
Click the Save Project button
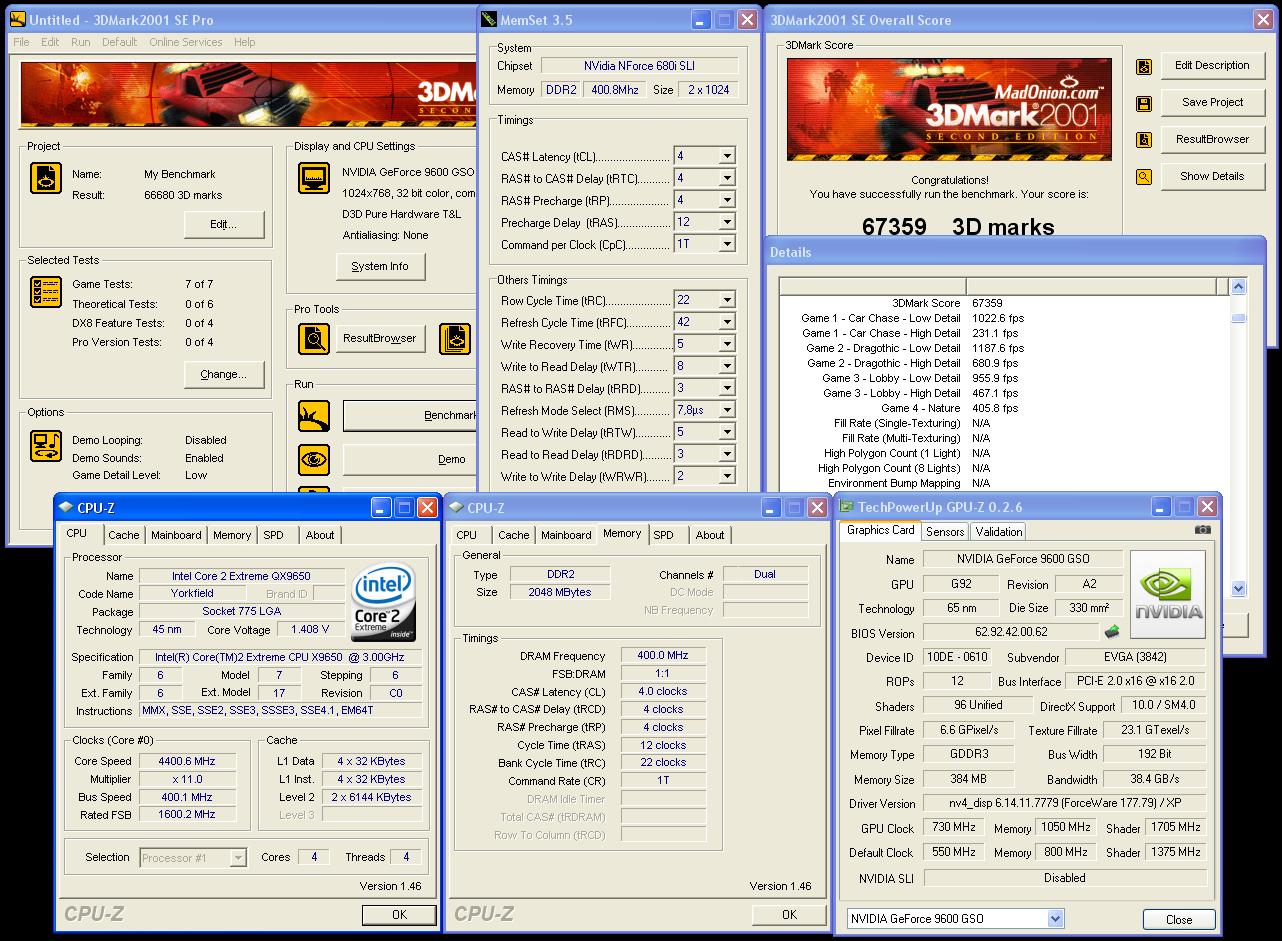(1212, 102)
